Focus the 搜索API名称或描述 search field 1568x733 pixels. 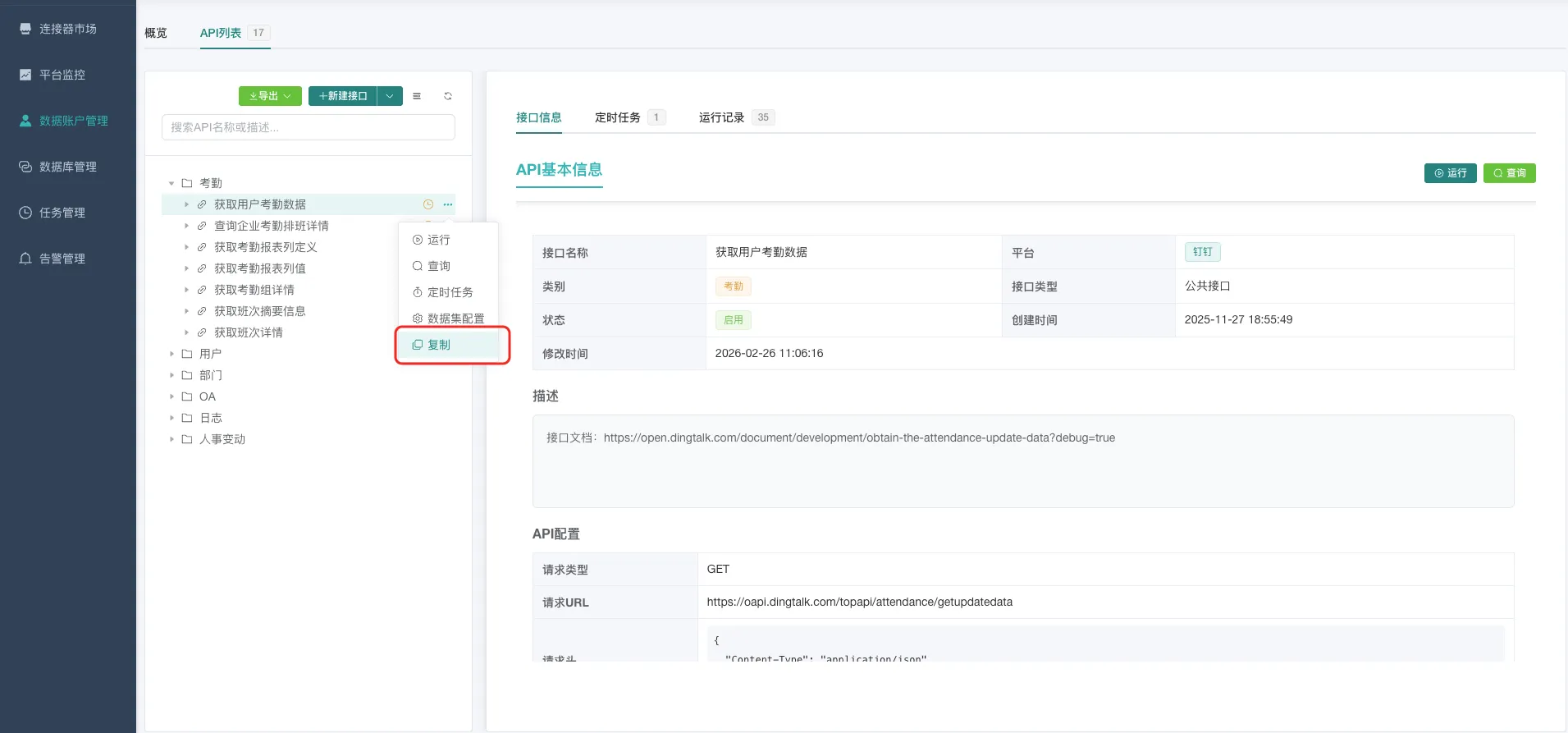pyautogui.click(x=308, y=127)
